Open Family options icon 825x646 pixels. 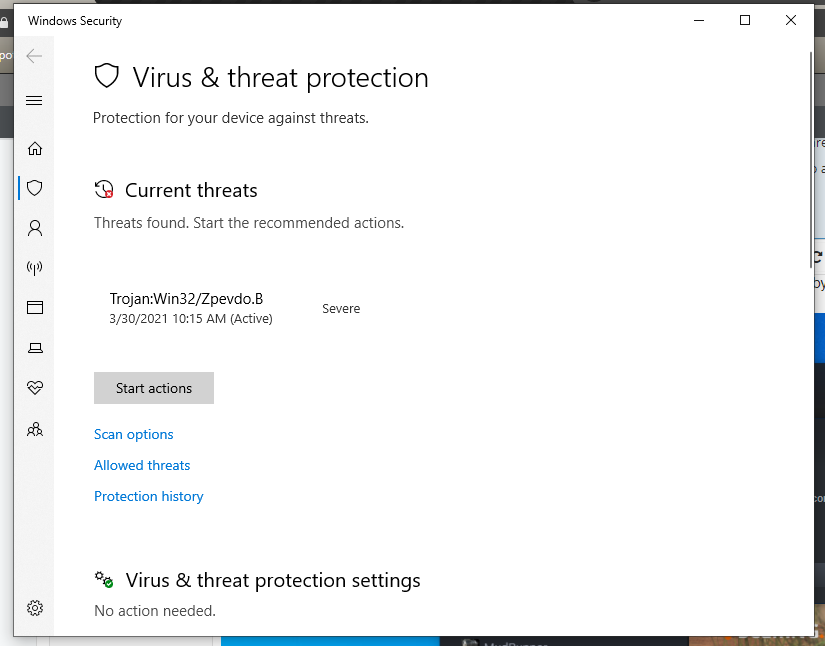(35, 429)
